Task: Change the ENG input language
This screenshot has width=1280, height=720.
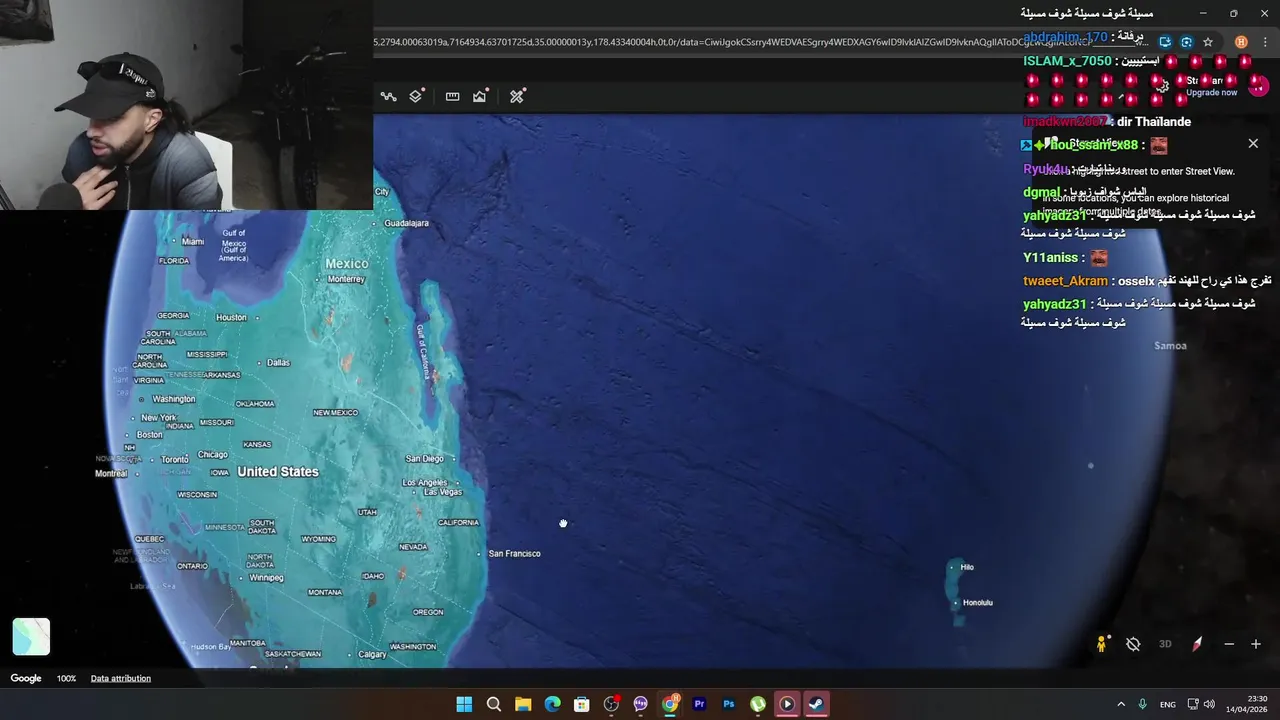Action: coord(1168,705)
